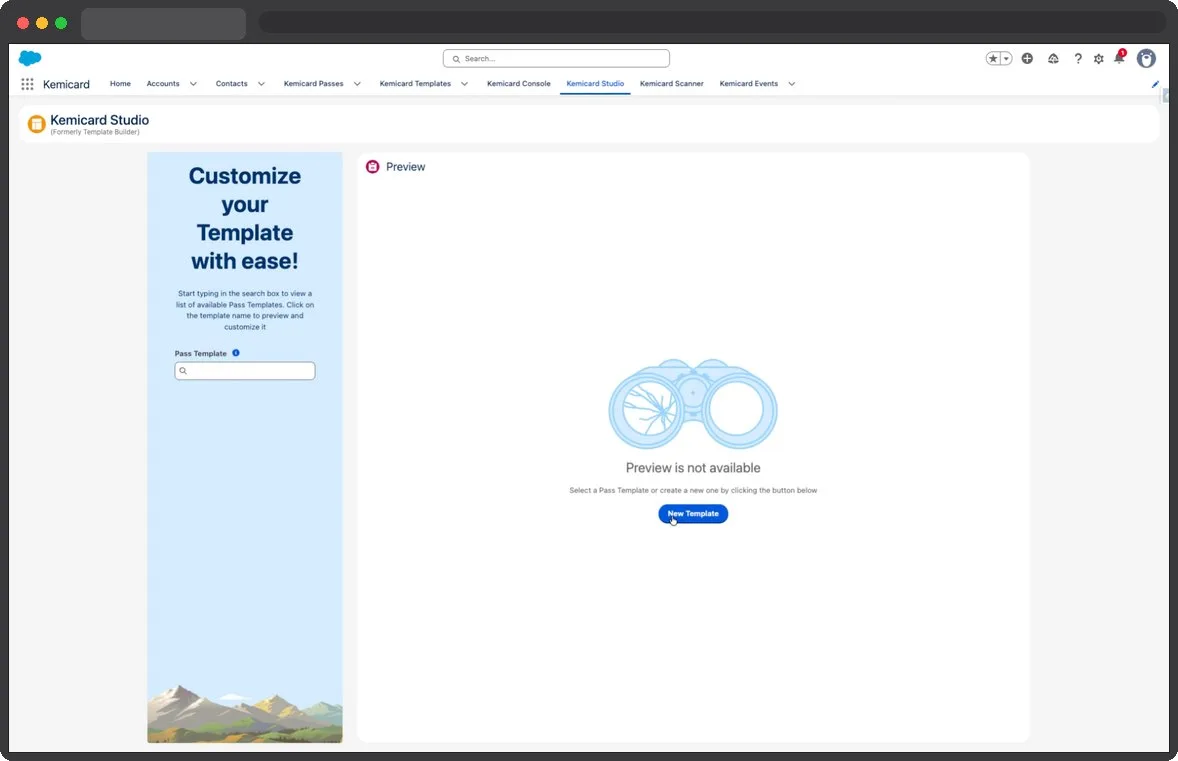Open the Global Actions plus icon

pos(1027,59)
